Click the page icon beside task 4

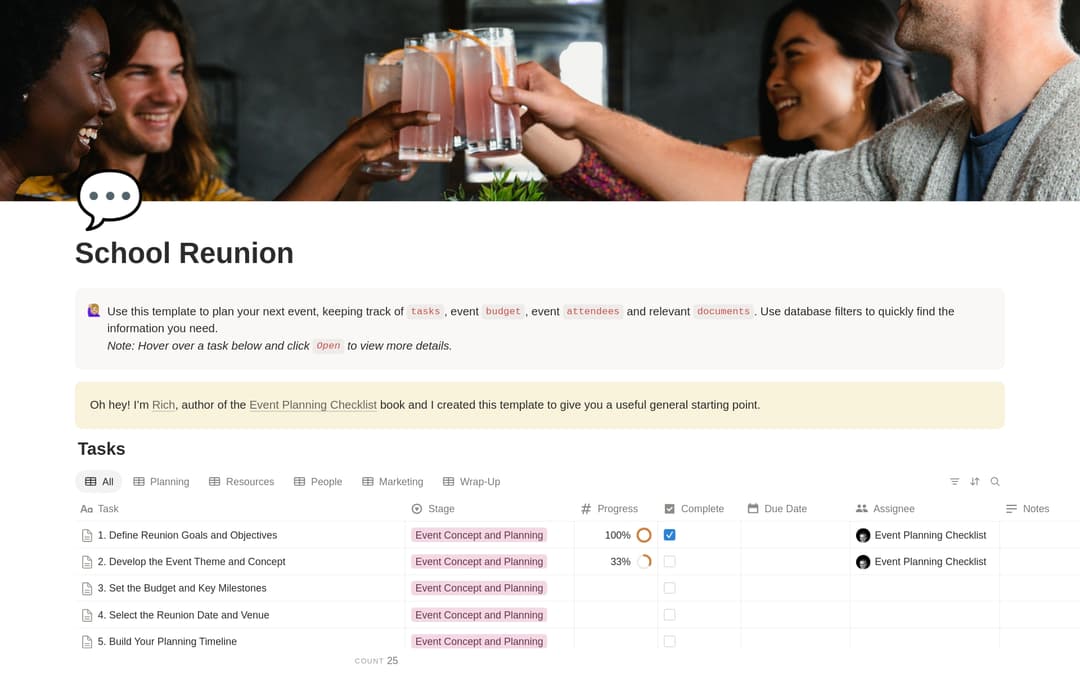coord(87,615)
